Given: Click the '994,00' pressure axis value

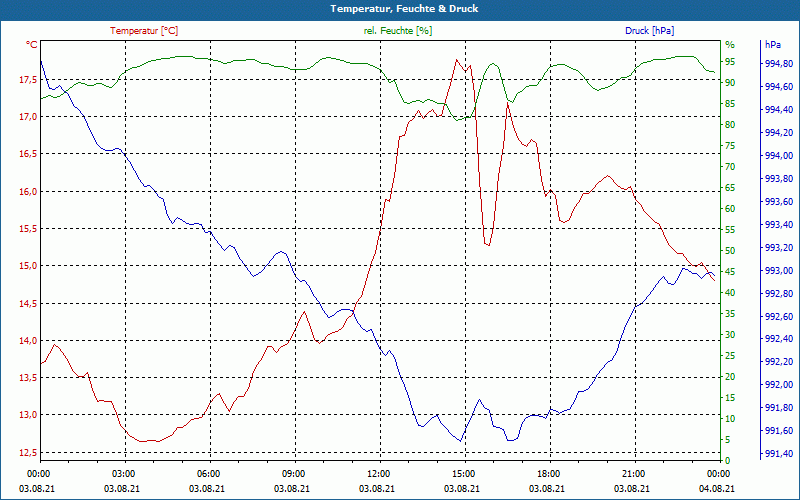Looking at the screenshot, I should (779, 156).
